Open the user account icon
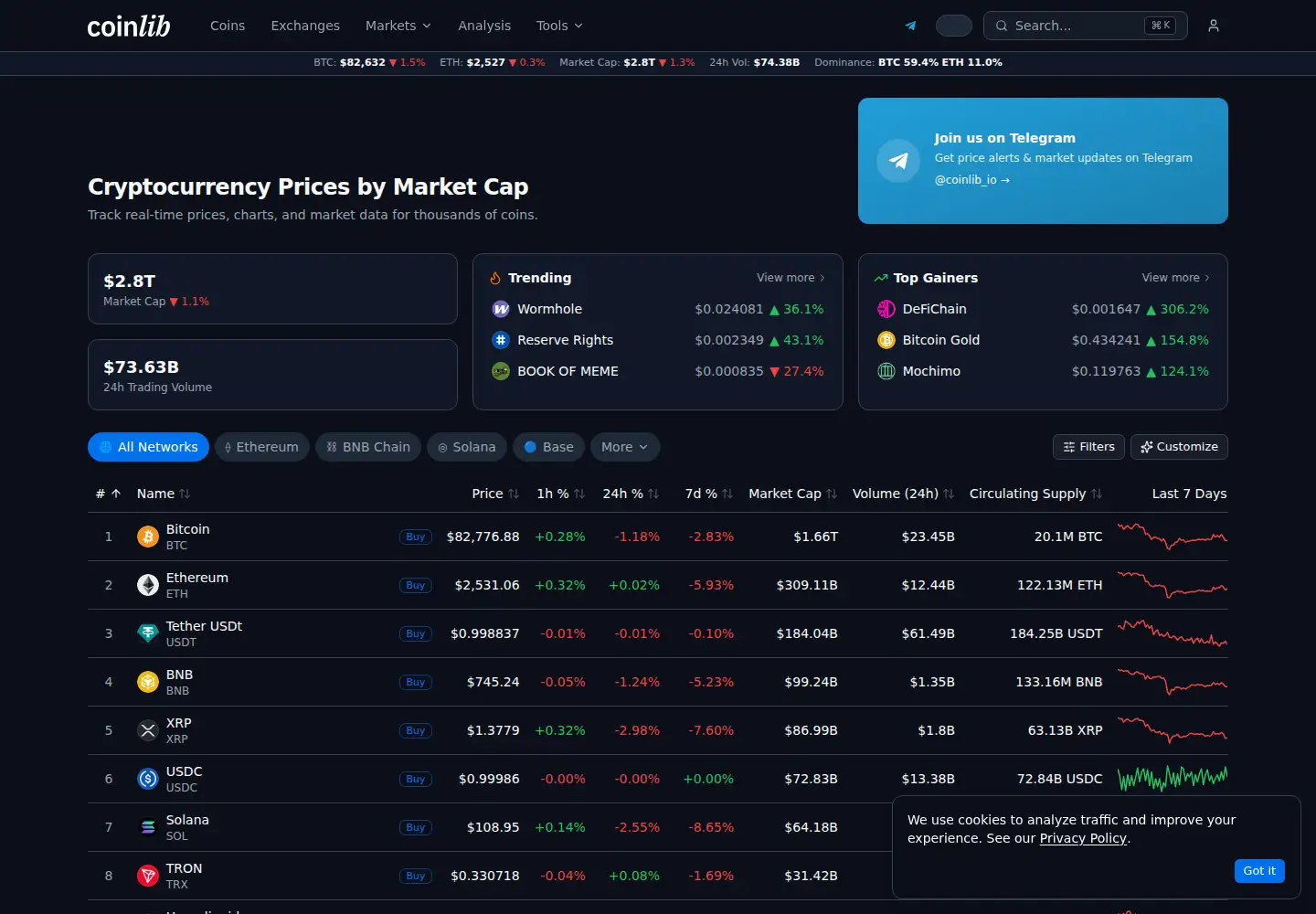This screenshot has height=914, width=1316. pyautogui.click(x=1214, y=26)
